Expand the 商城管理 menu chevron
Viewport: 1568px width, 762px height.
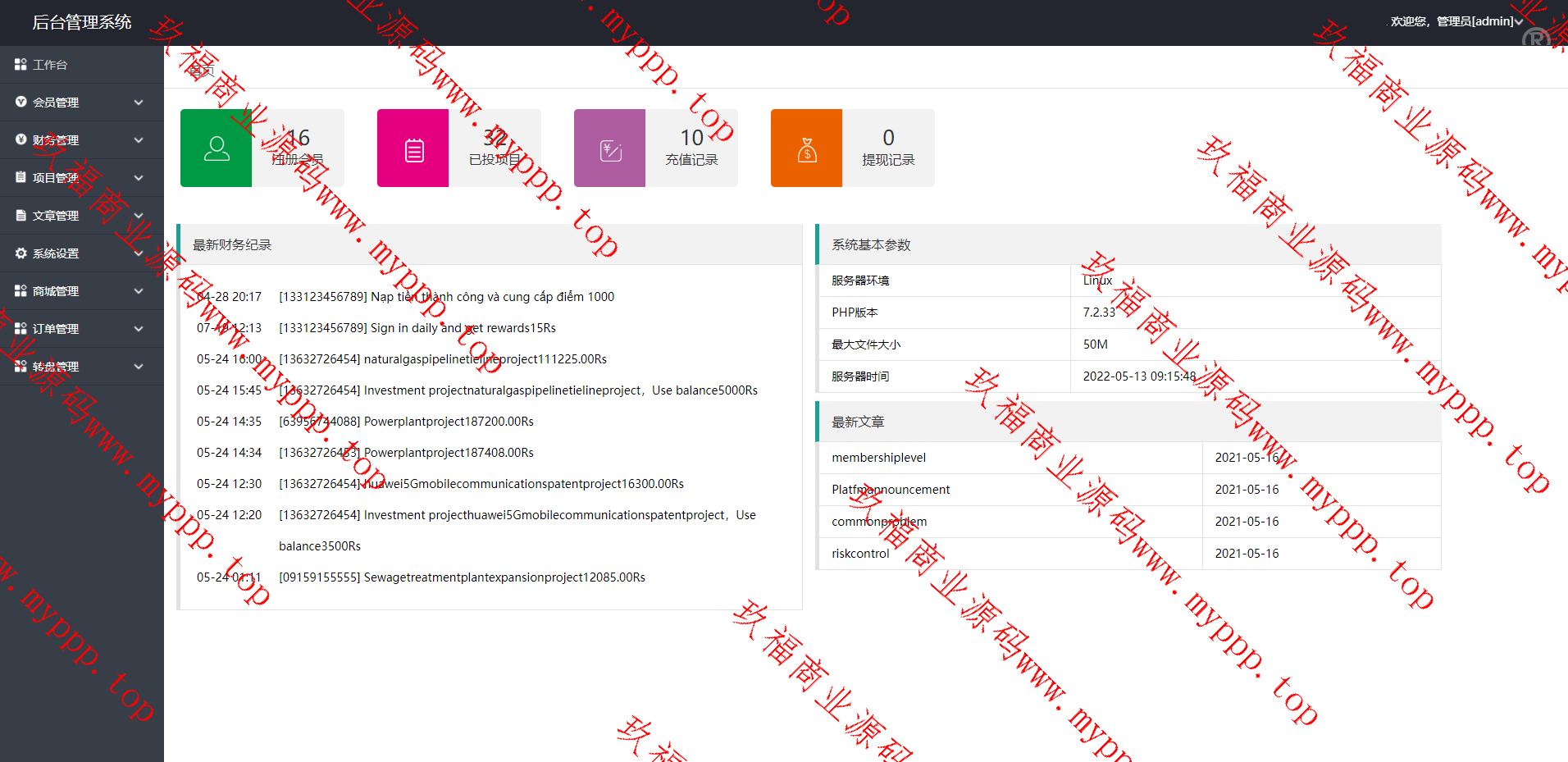[139, 291]
